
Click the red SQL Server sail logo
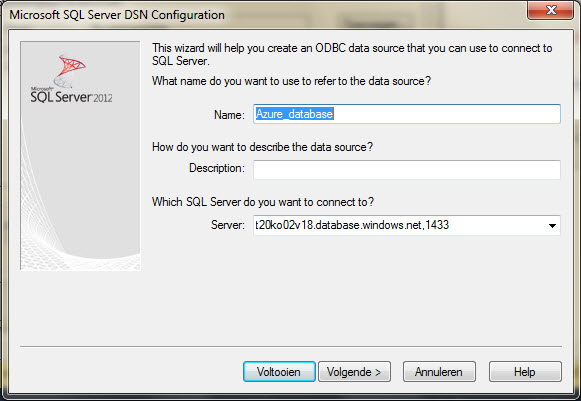(x=70, y=70)
